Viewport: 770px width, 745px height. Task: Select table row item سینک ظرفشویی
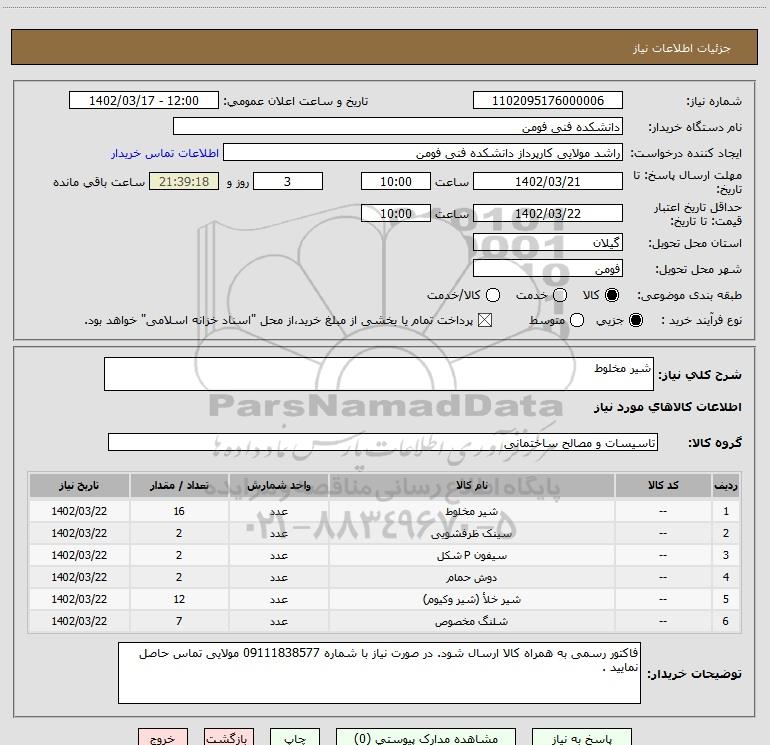(x=471, y=533)
